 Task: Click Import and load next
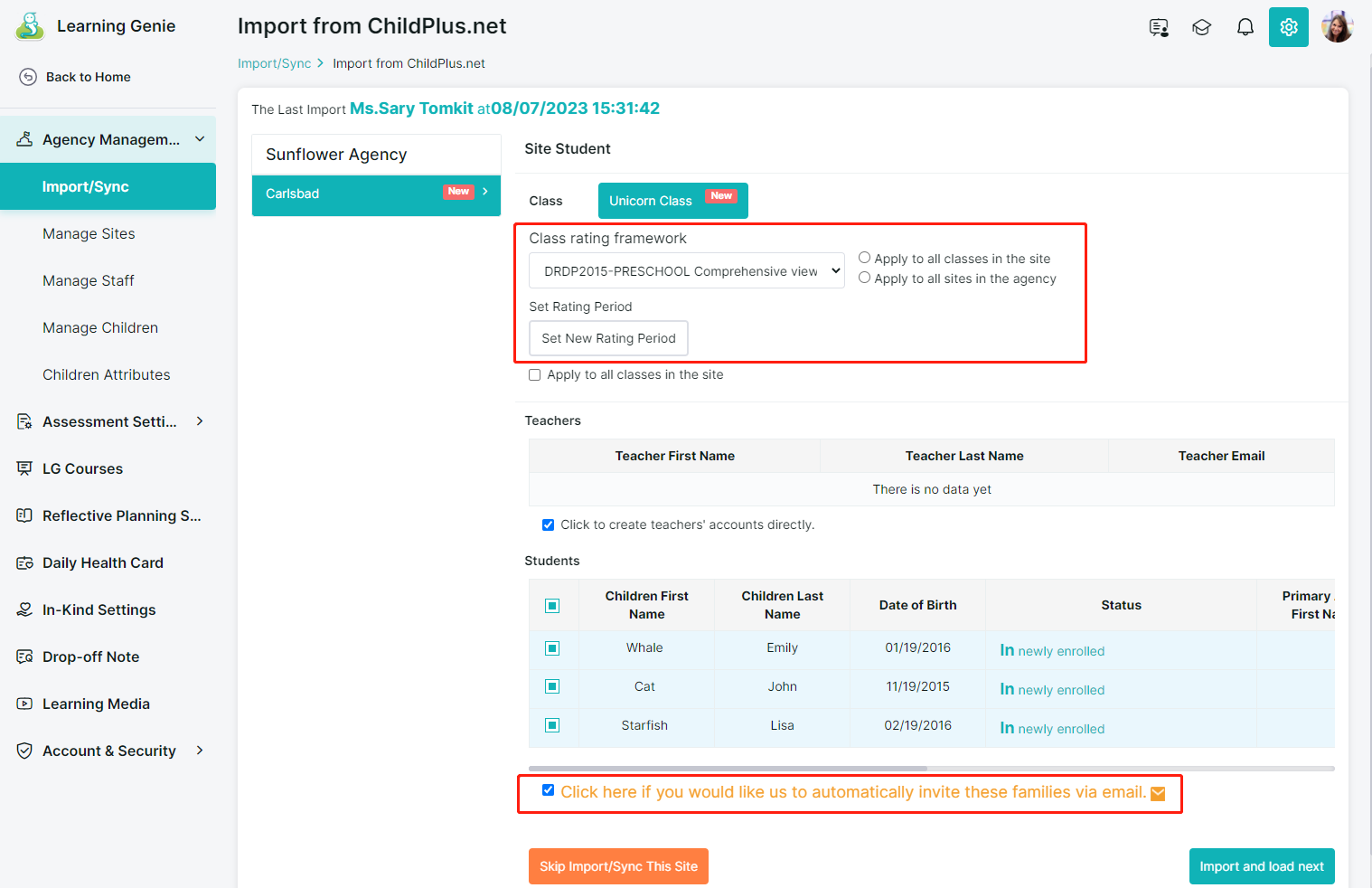[1262, 866]
